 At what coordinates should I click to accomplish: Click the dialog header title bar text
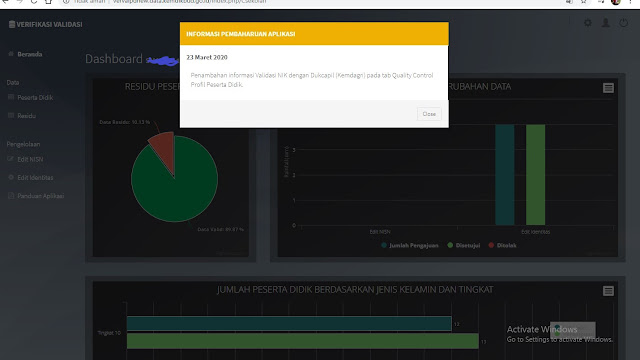(x=241, y=34)
